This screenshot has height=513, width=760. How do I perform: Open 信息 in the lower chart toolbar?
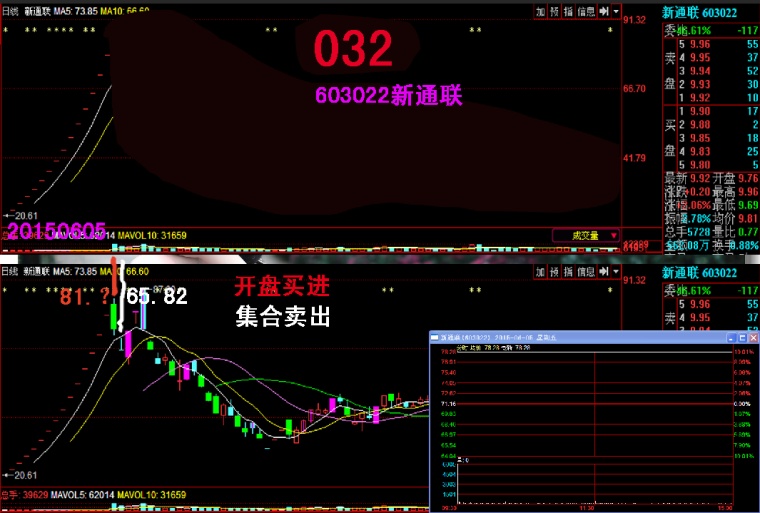586,272
